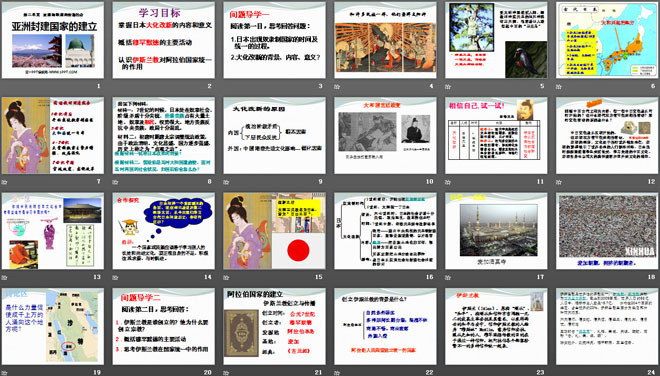Select title slide 亚洲封建国家的建立
660x376 pixels.
coord(53,40)
